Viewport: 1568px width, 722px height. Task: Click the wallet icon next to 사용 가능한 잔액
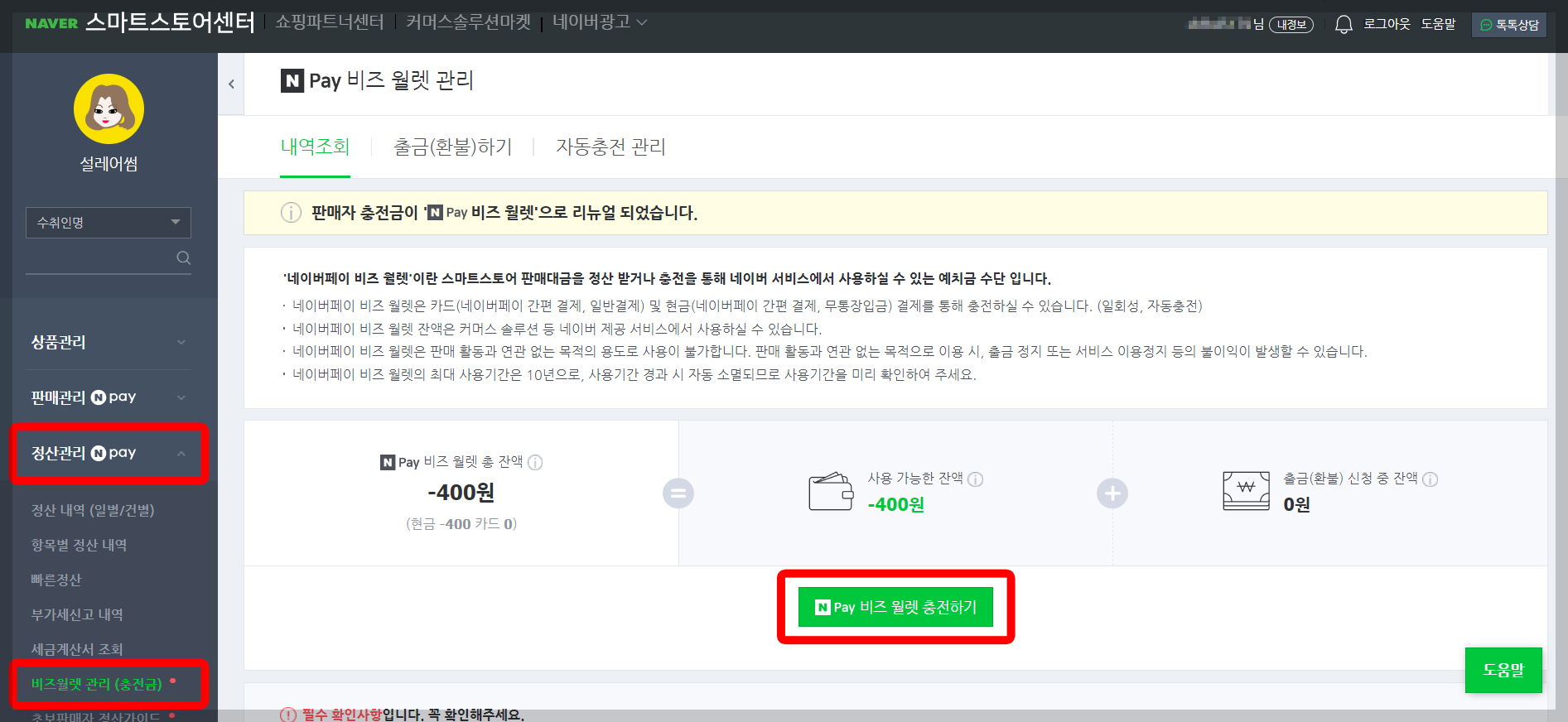831,492
